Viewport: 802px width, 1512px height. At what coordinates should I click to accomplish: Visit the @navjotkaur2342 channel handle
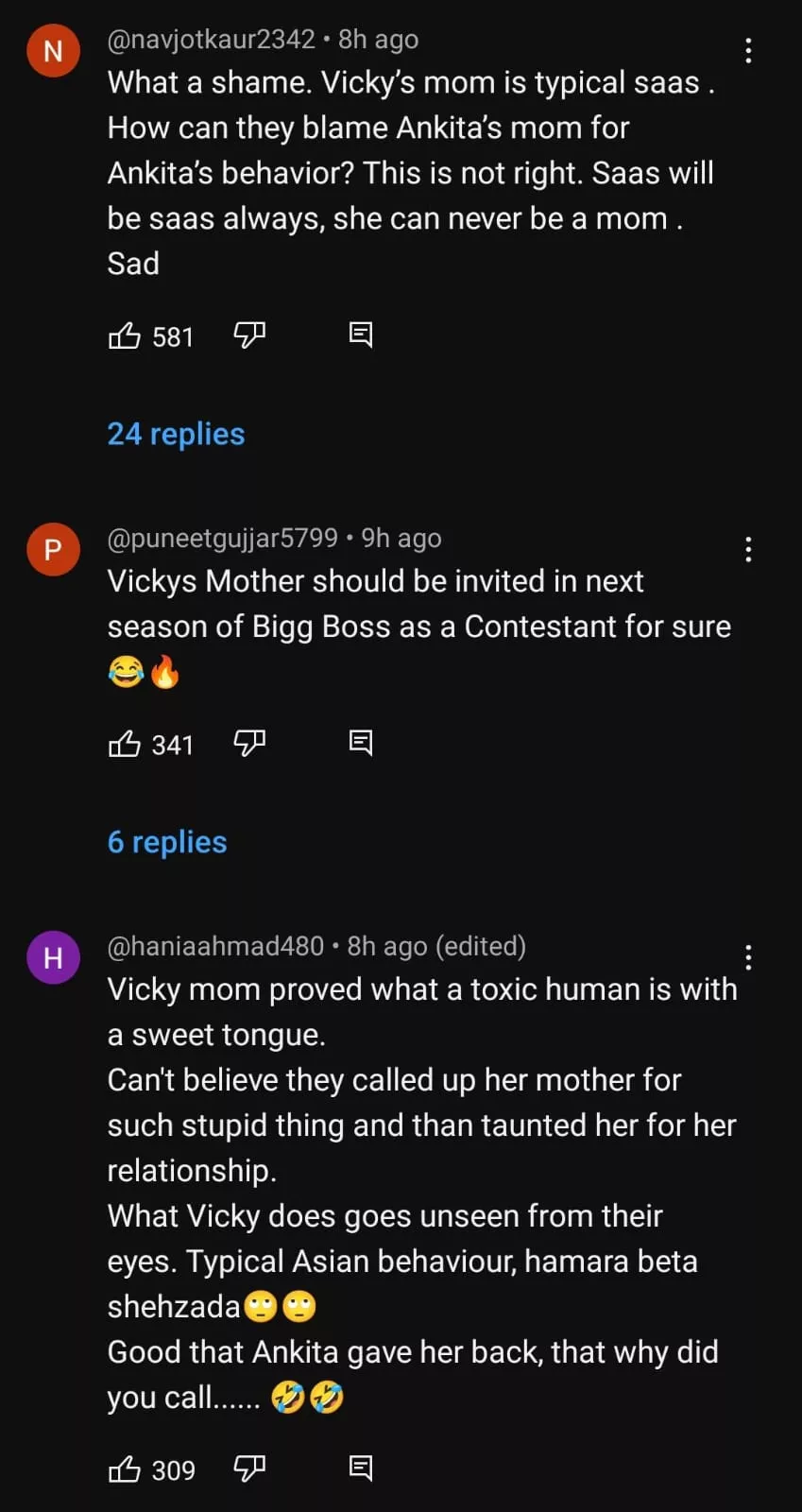click(x=211, y=40)
